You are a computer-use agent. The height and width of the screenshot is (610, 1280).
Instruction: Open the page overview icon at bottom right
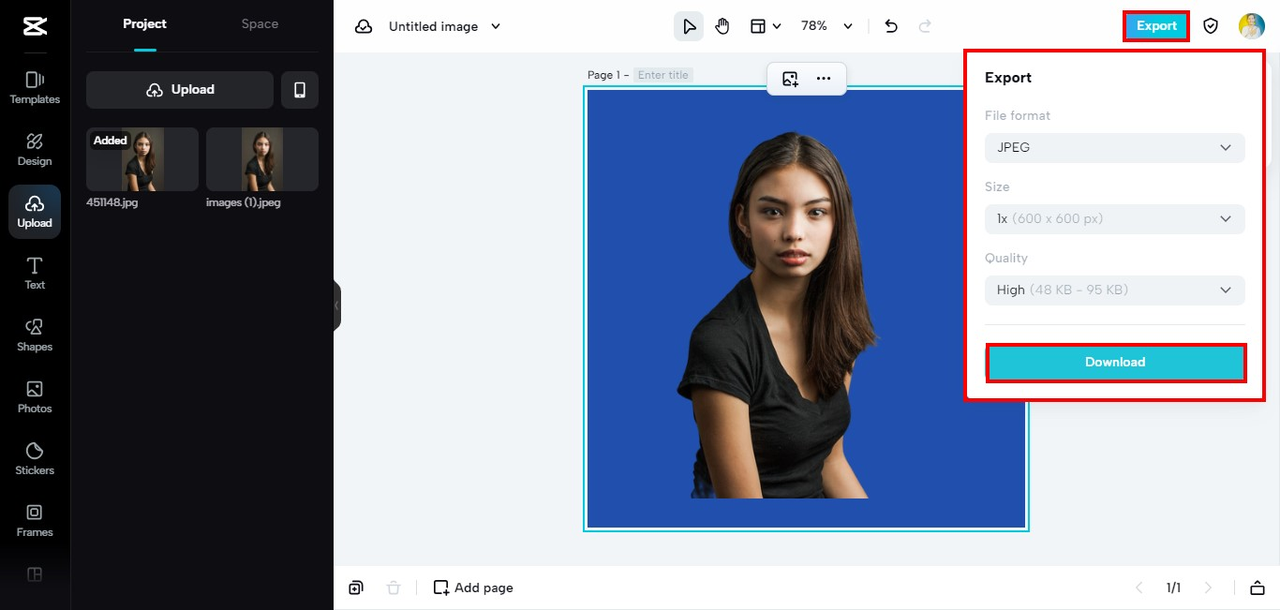coord(1257,588)
